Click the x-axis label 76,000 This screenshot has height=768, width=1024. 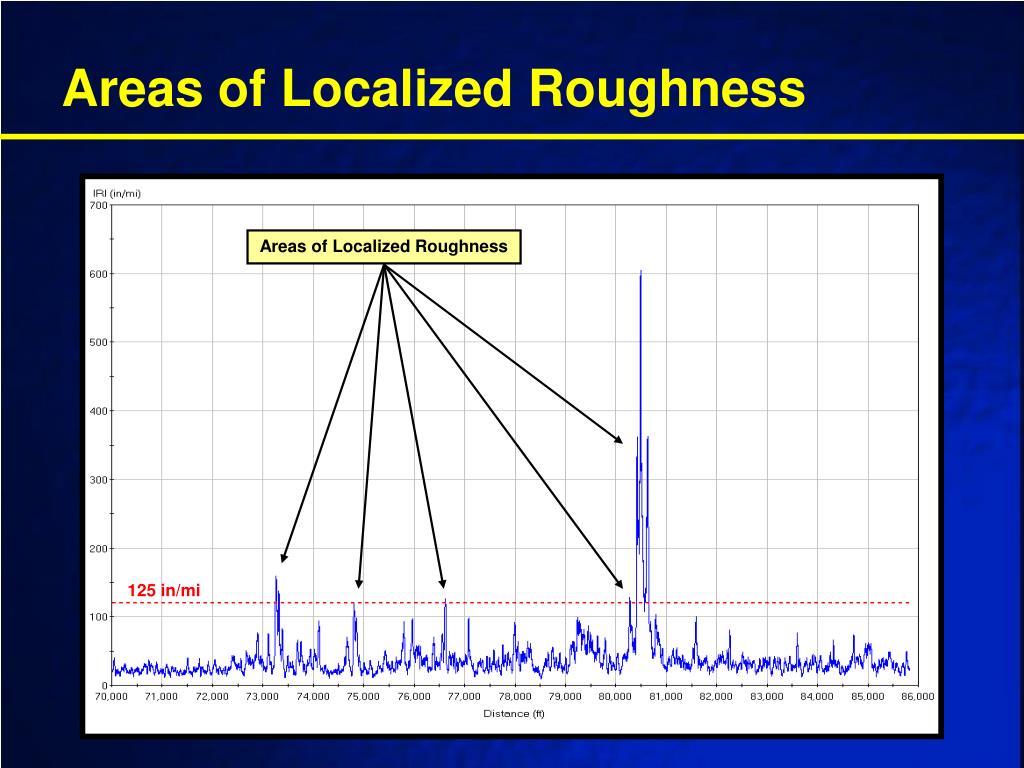tap(413, 697)
